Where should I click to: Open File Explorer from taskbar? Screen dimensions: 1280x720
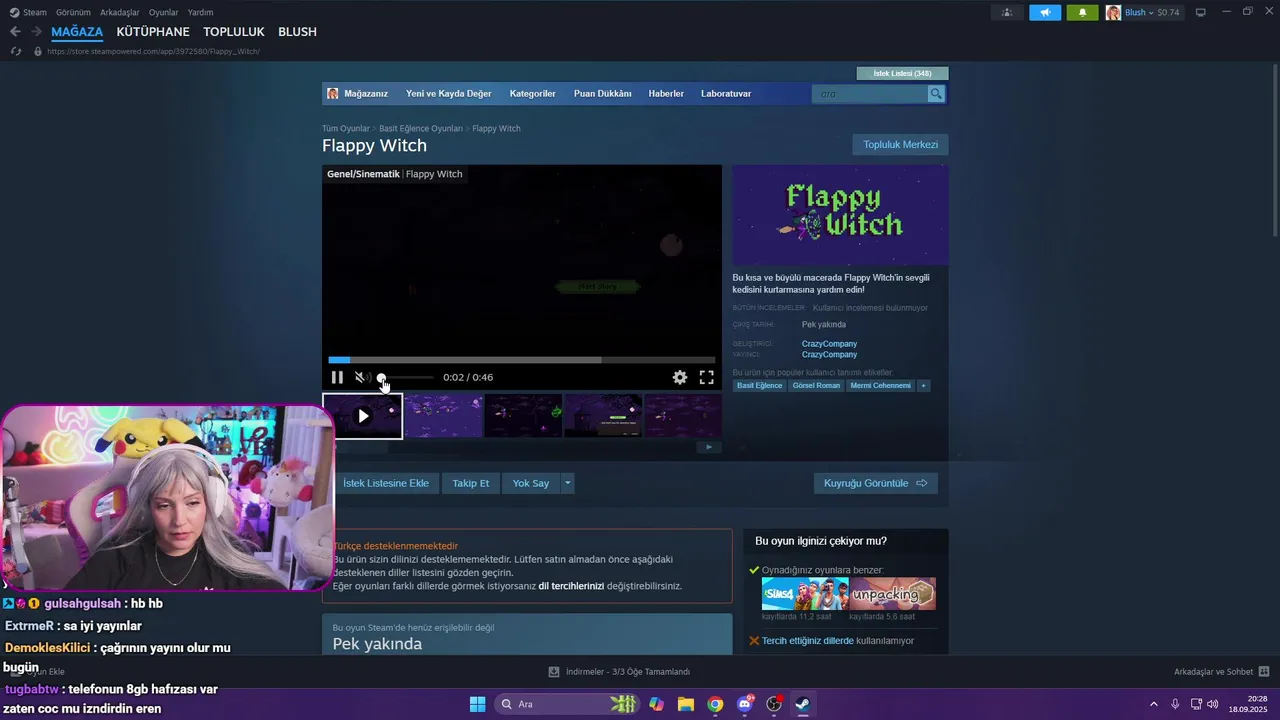[686, 704]
